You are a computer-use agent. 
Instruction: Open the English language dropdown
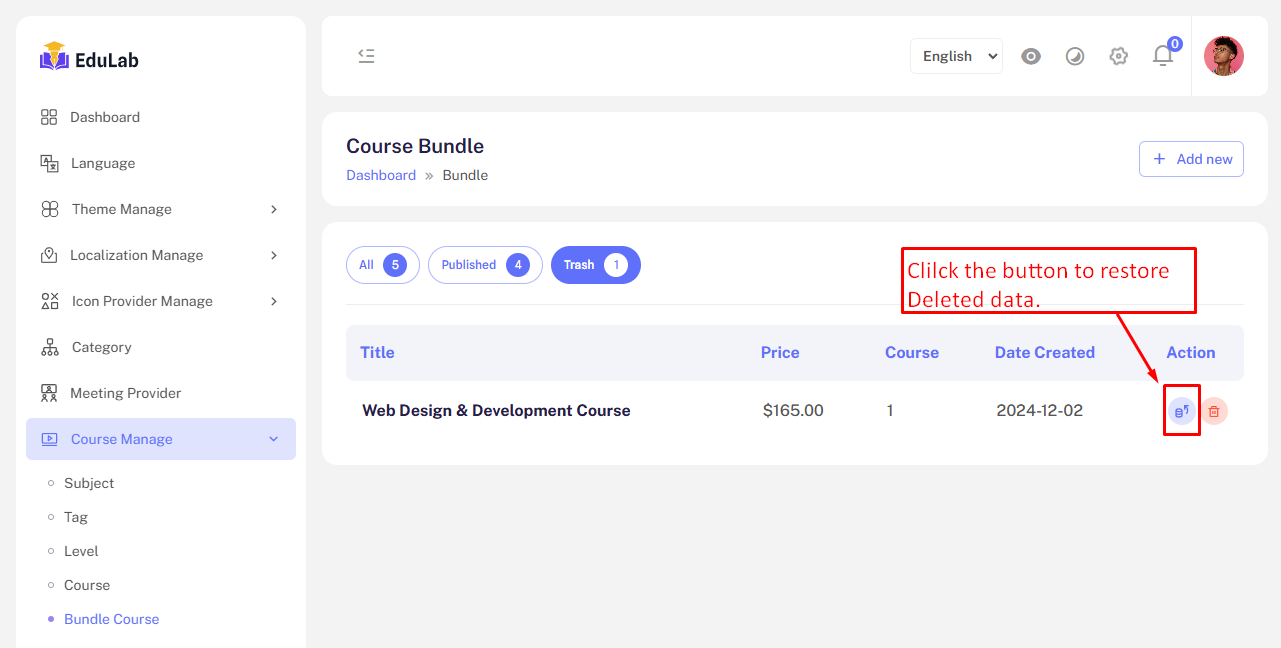click(x=956, y=56)
